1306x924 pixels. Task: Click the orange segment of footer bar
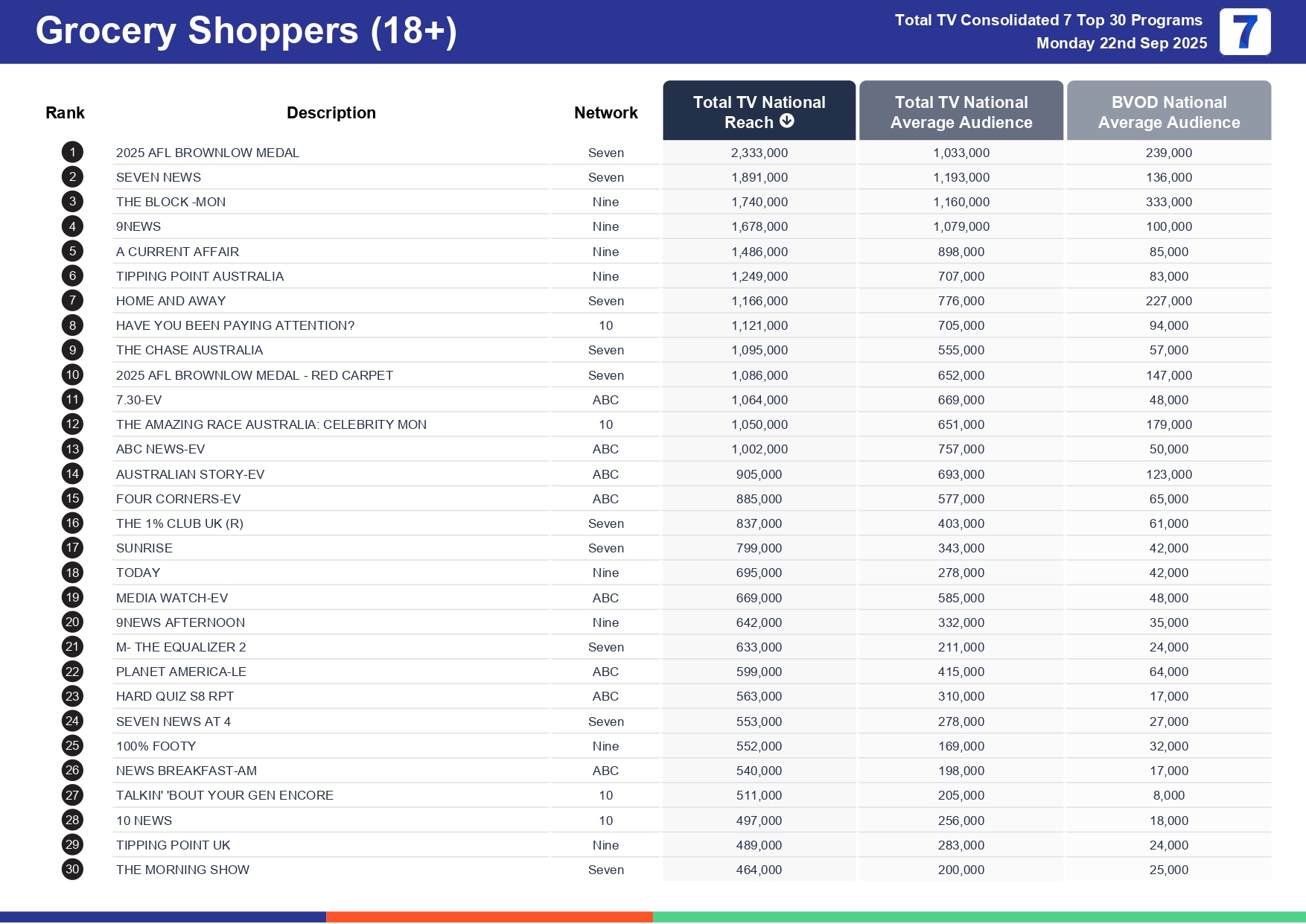point(489,917)
